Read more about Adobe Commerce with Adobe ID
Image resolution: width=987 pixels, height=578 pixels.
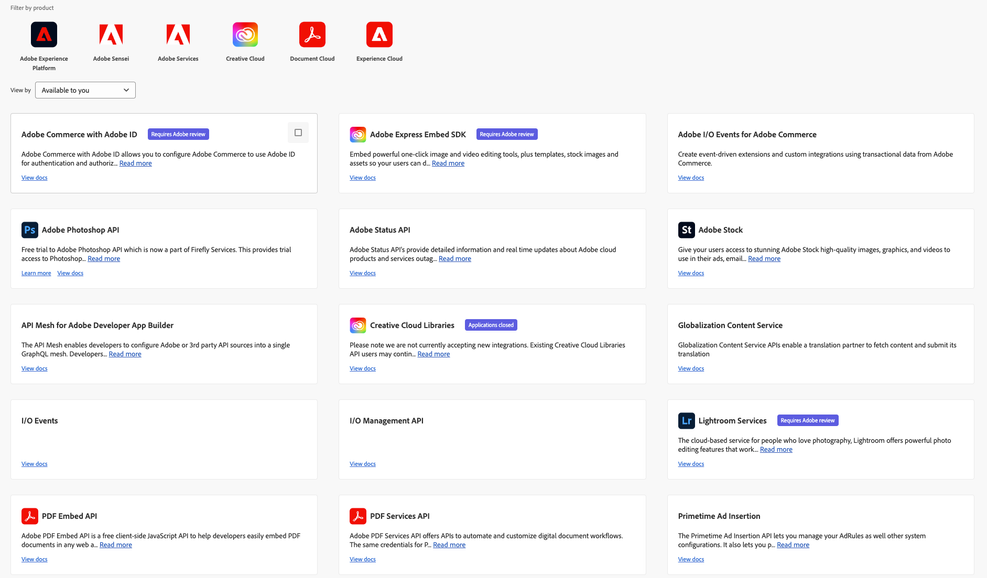pyautogui.click(x=135, y=163)
